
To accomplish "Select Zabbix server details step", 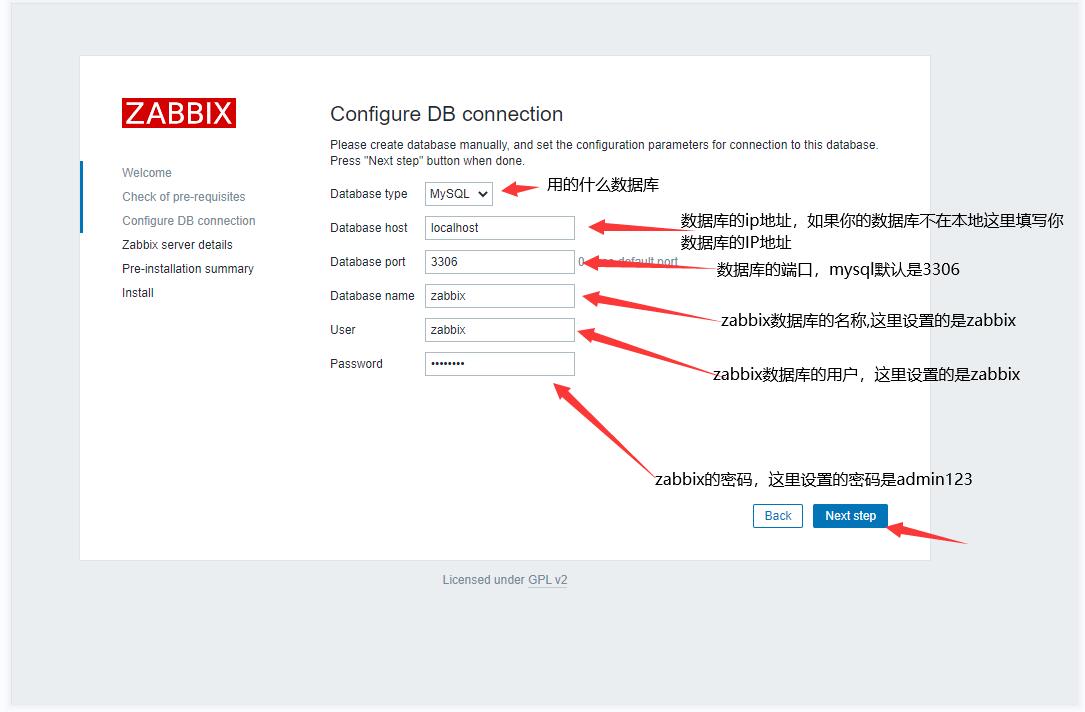I will pyautogui.click(x=177, y=244).
